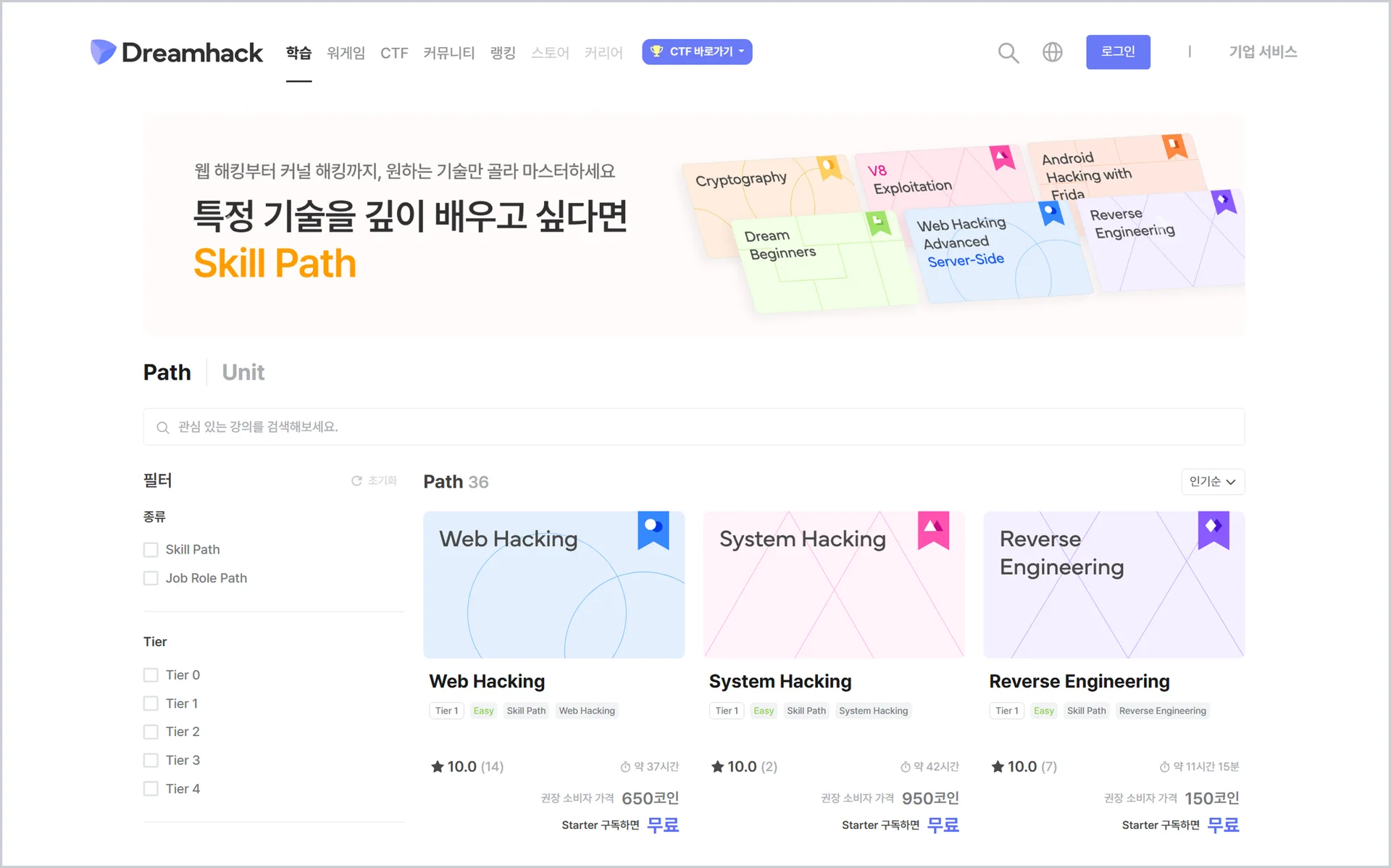The height and width of the screenshot is (868, 1391).
Task: Click the Reverse Engineering card bookmark badge icon
Action: click(1214, 530)
